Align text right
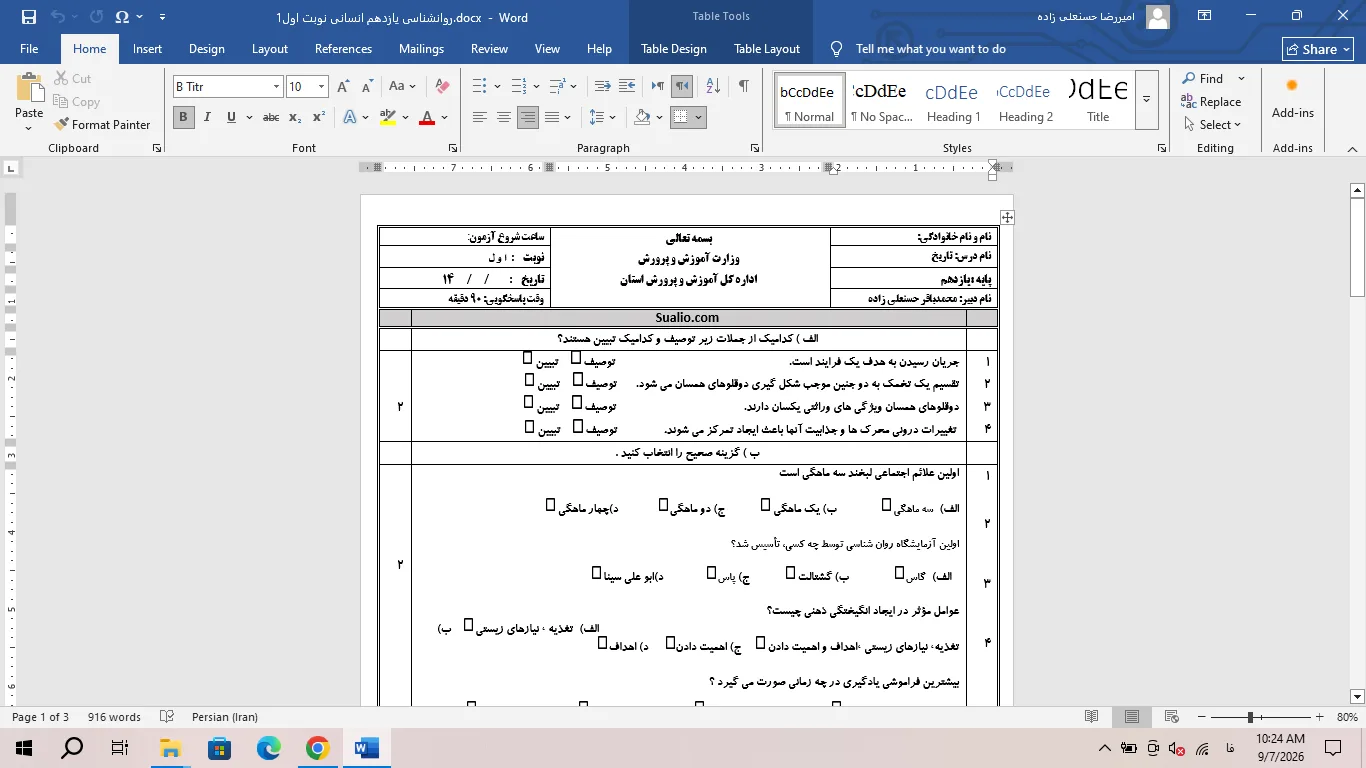This screenshot has height=768, width=1366. point(527,117)
